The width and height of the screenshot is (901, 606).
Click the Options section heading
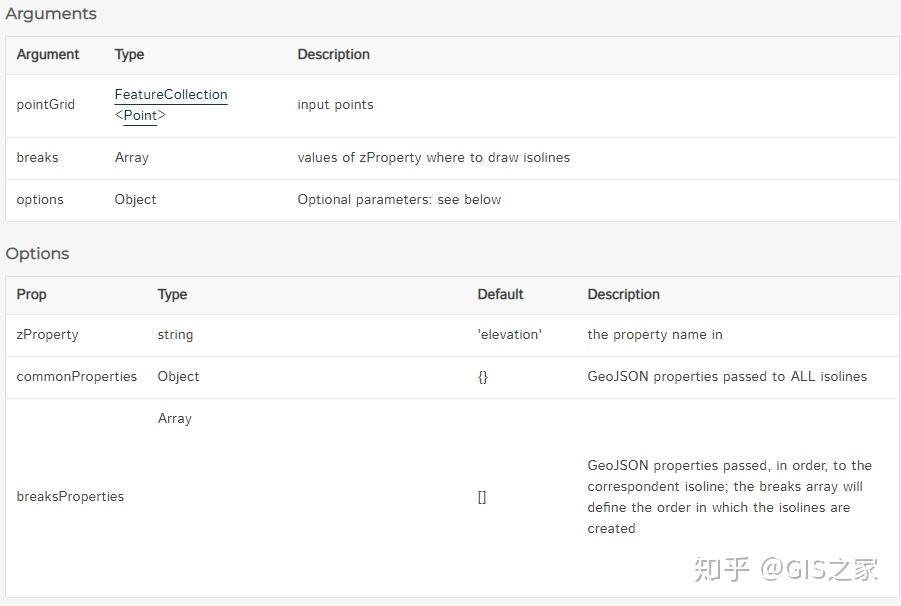point(37,253)
